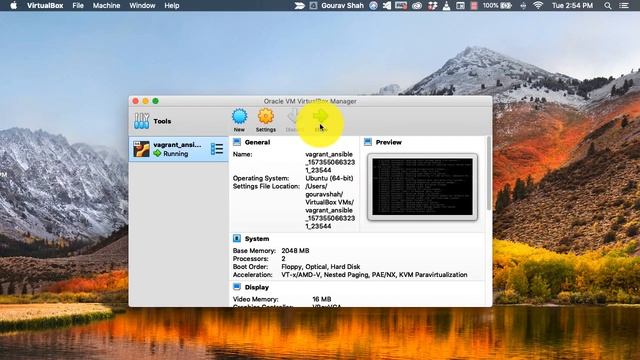Screen dimensions: 640x360
Task: Click the System section heading
Action: [x=257, y=238]
